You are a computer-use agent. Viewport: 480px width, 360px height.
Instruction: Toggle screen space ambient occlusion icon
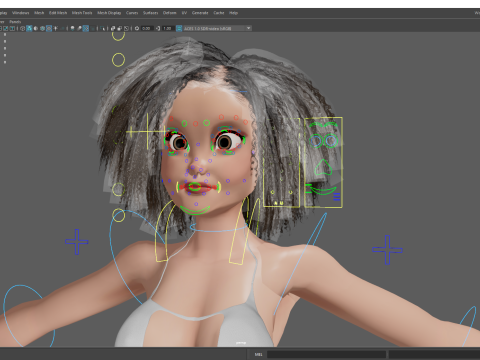coord(72,28)
